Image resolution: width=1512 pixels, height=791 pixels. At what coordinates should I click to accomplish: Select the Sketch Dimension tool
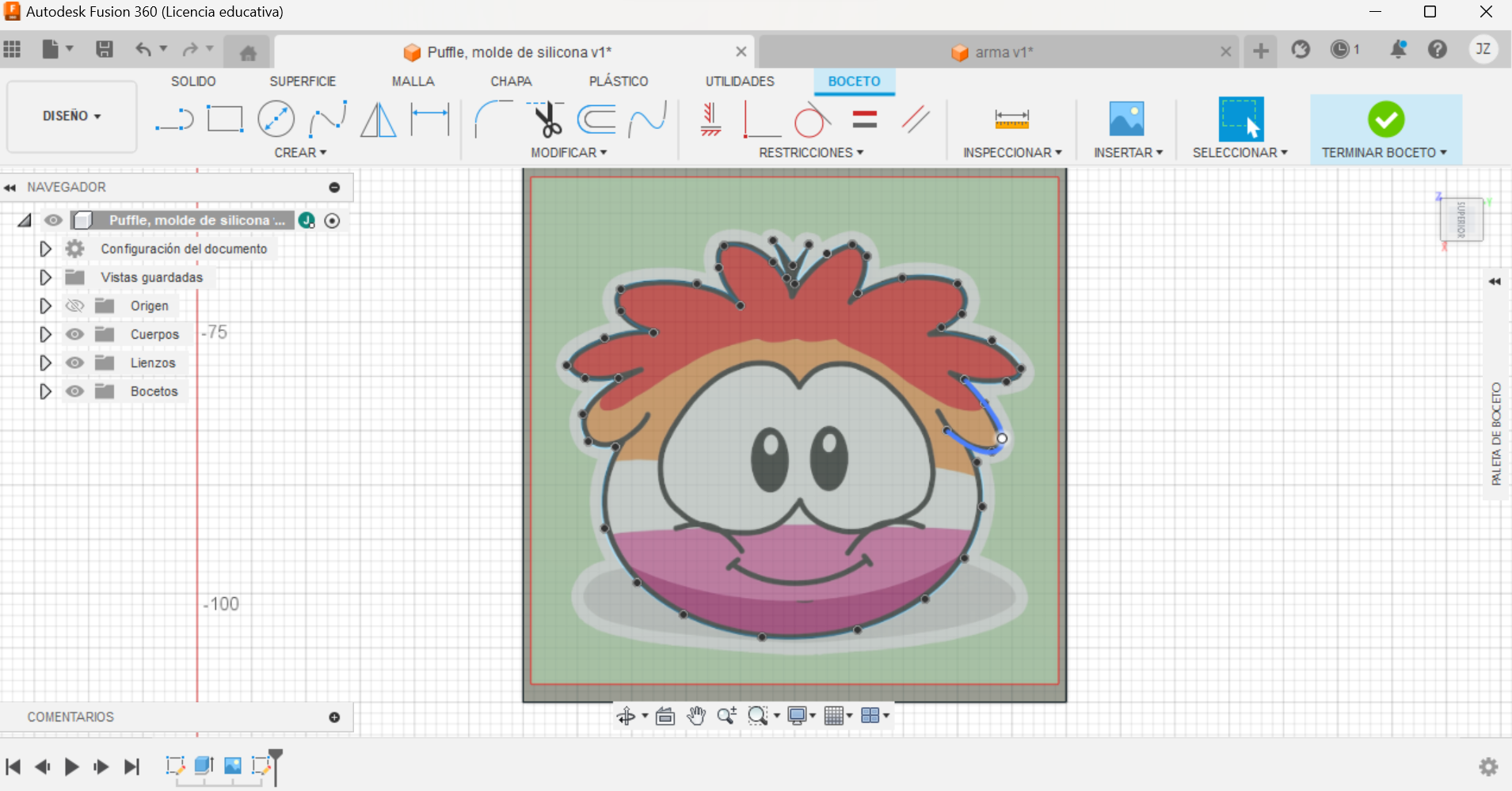pos(430,120)
